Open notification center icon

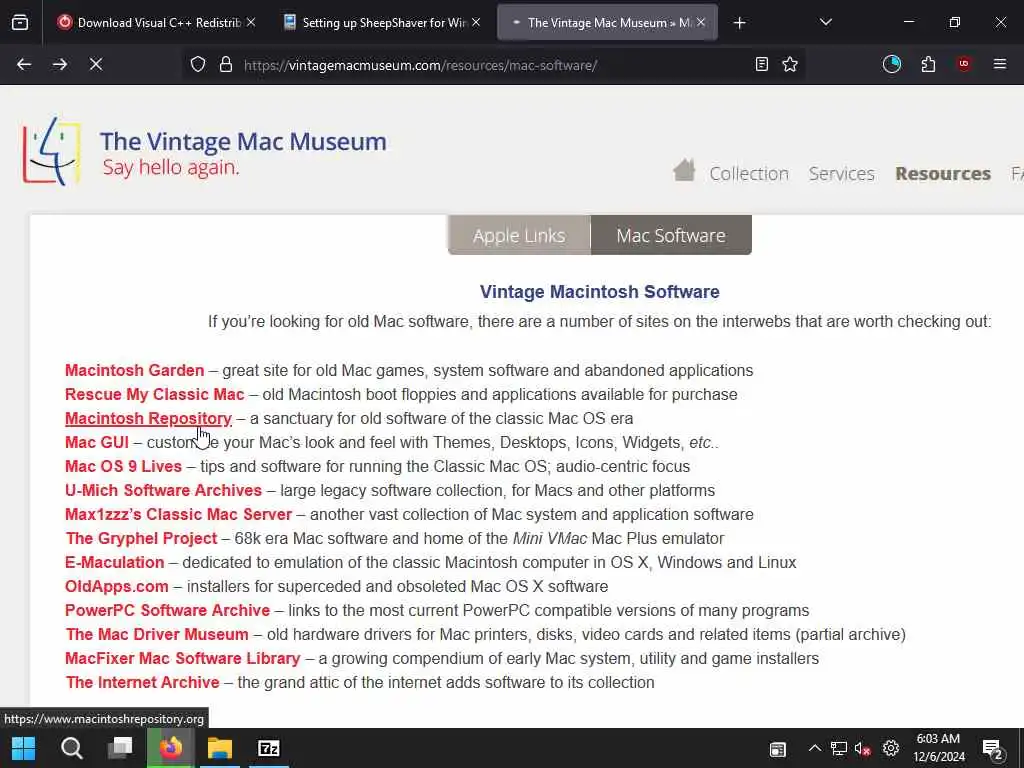tap(993, 750)
